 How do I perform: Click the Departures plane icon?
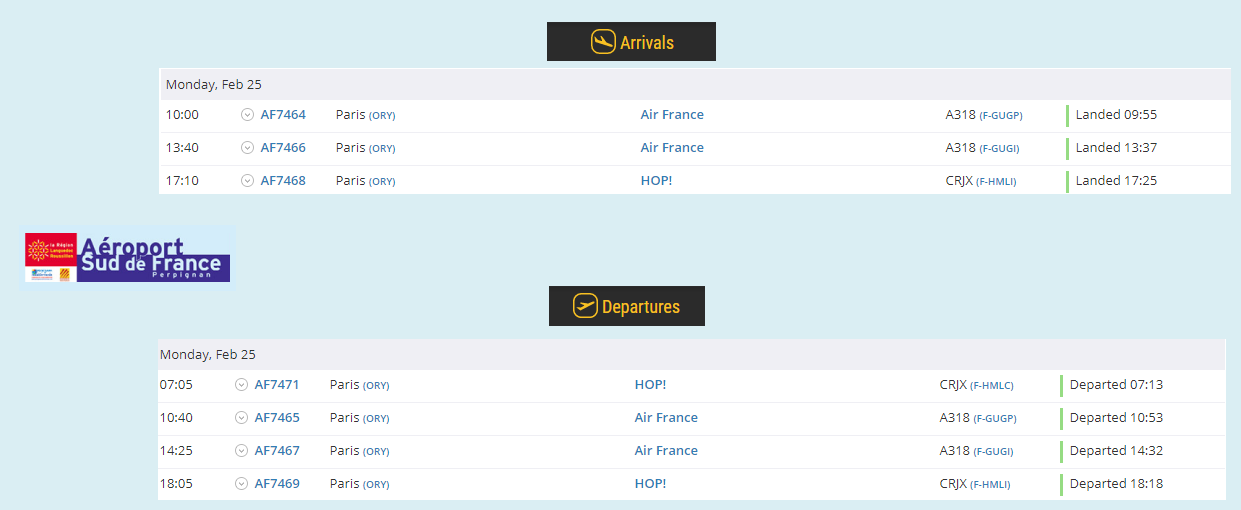point(585,306)
